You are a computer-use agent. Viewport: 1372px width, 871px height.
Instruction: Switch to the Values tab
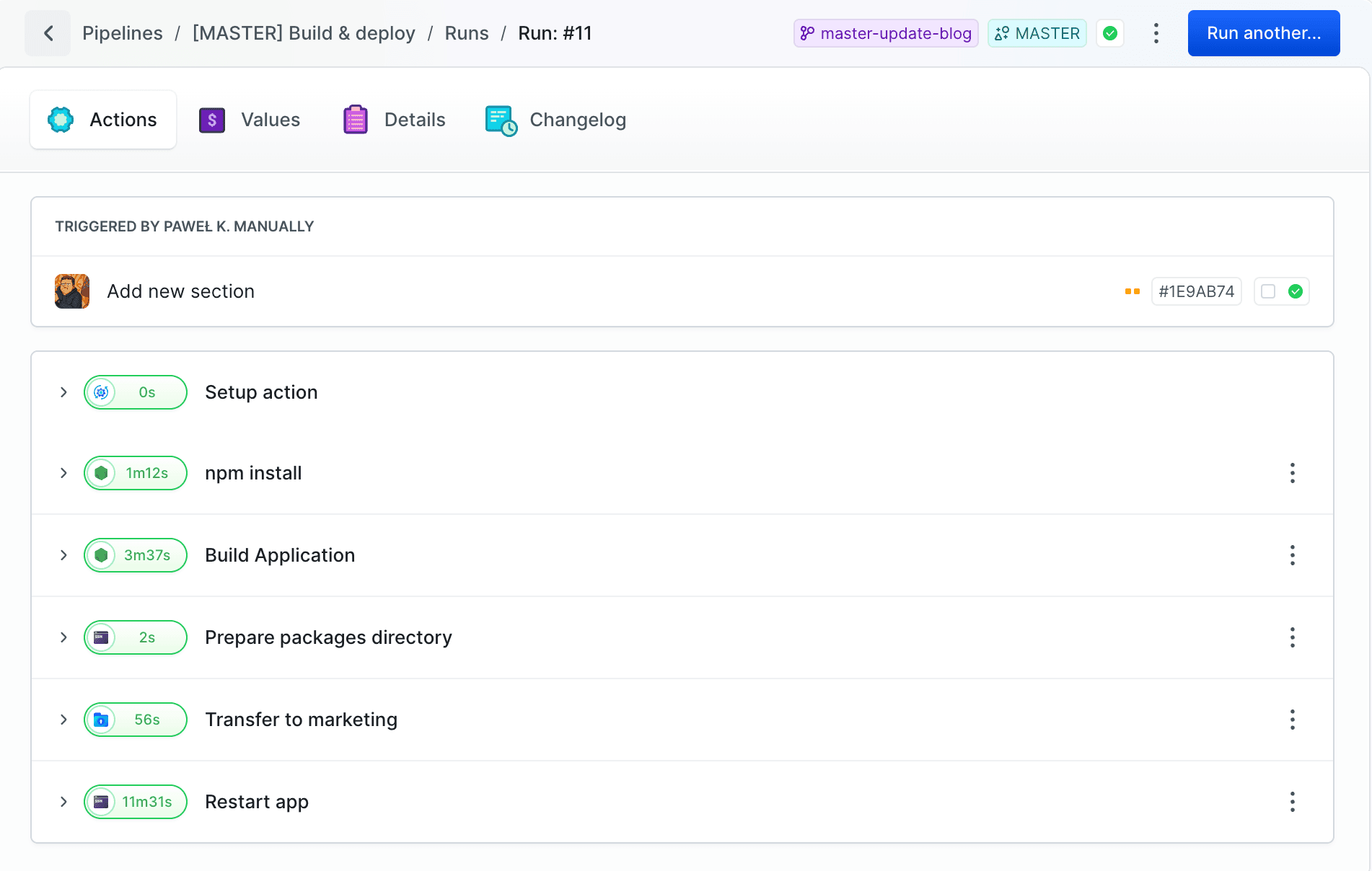(x=250, y=120)
